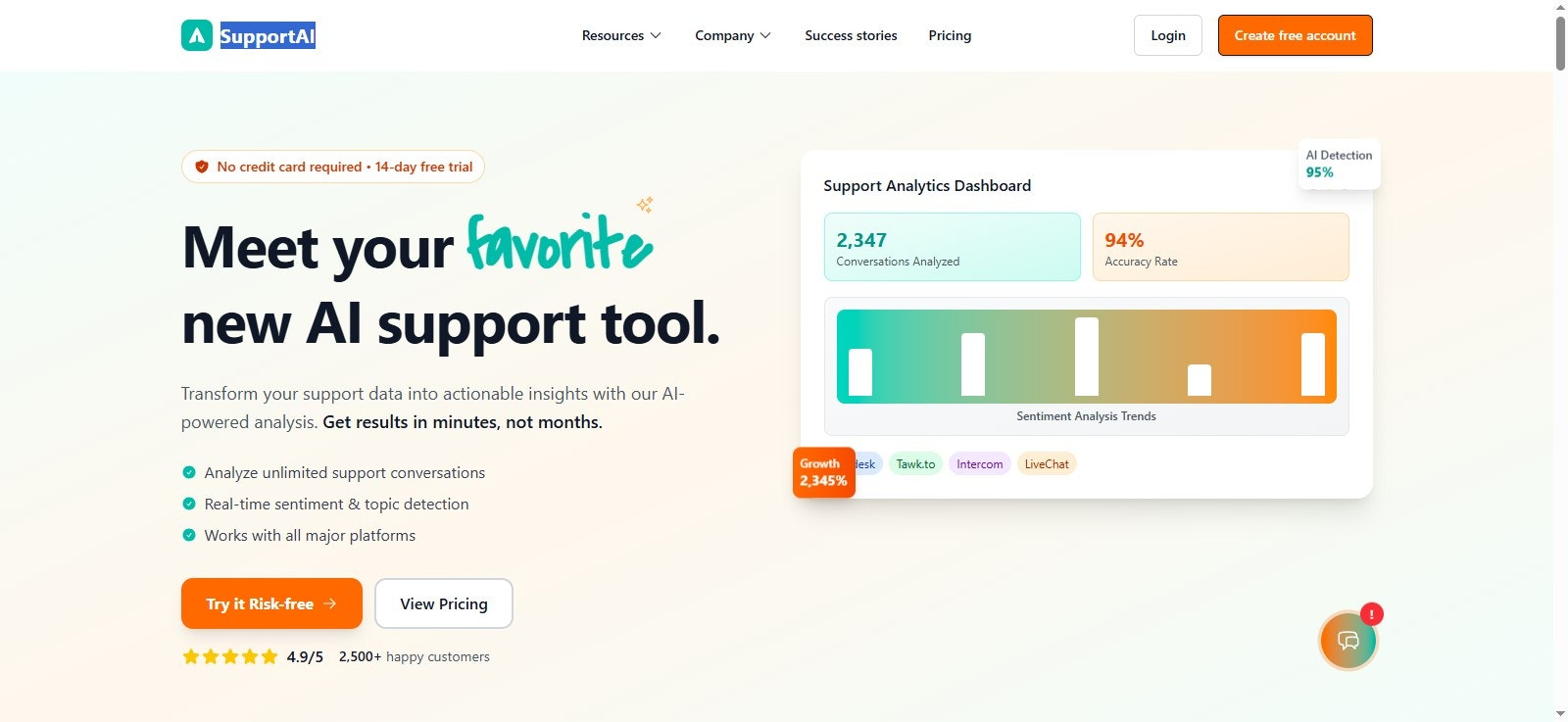The width and height of the screenshot is (1568, 722).
Task: Open the floating chat widget icon
Action: click(1347, 641)
